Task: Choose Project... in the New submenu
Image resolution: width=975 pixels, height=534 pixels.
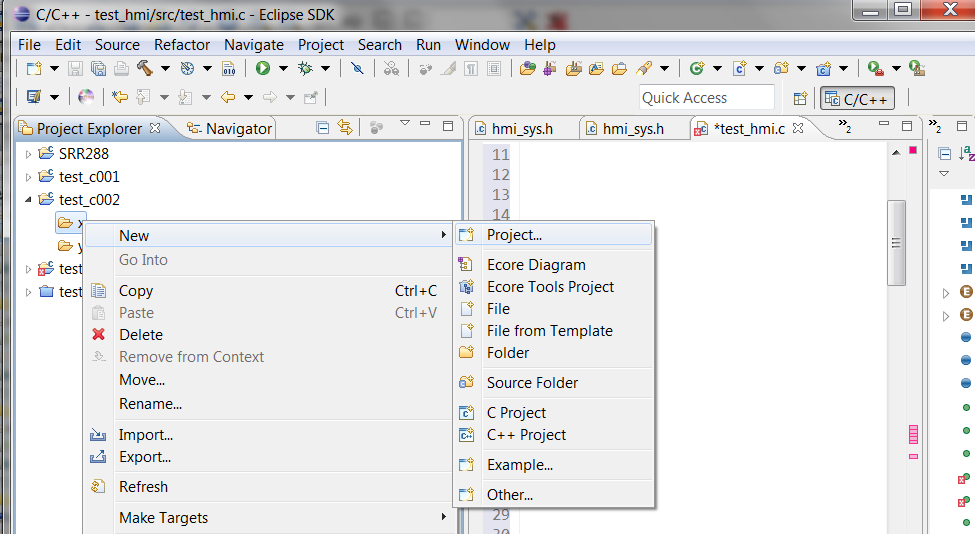Action: click(553, 235)
